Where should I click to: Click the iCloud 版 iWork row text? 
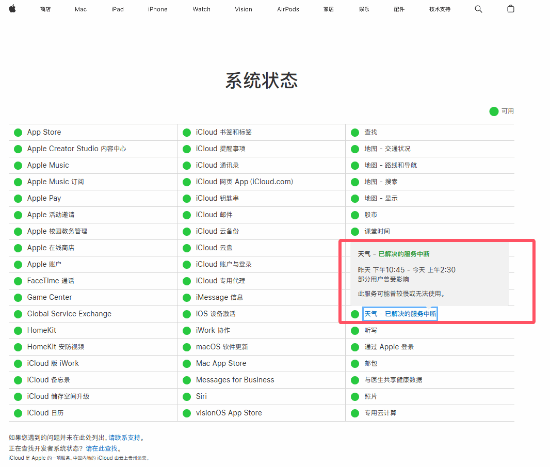(x=53, y=363)
